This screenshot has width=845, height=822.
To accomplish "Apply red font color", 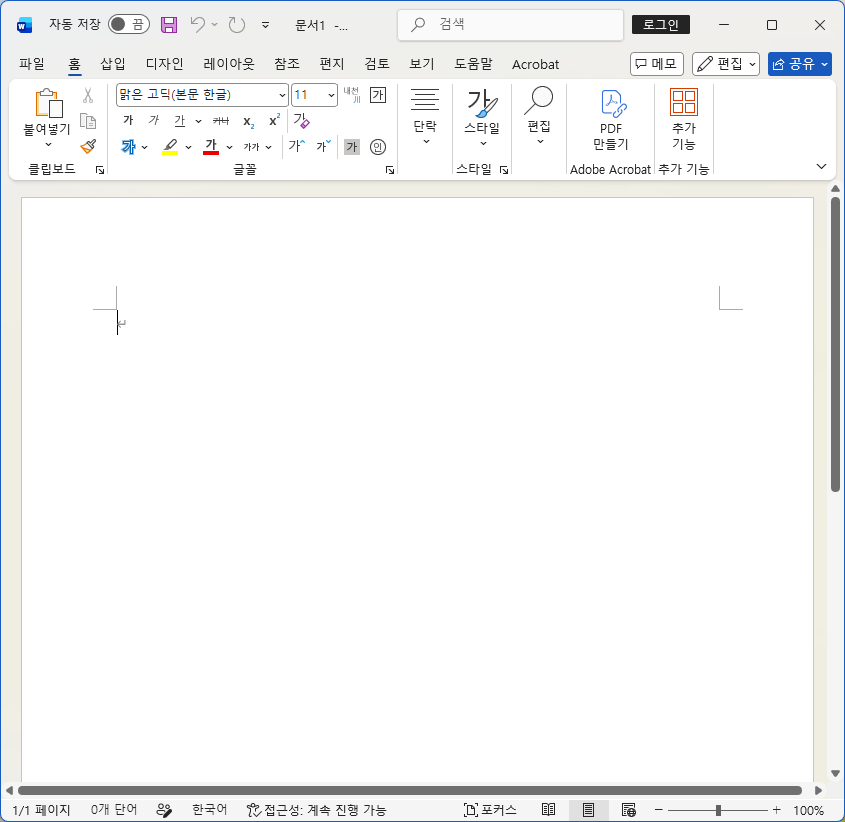I will [211, 147].
